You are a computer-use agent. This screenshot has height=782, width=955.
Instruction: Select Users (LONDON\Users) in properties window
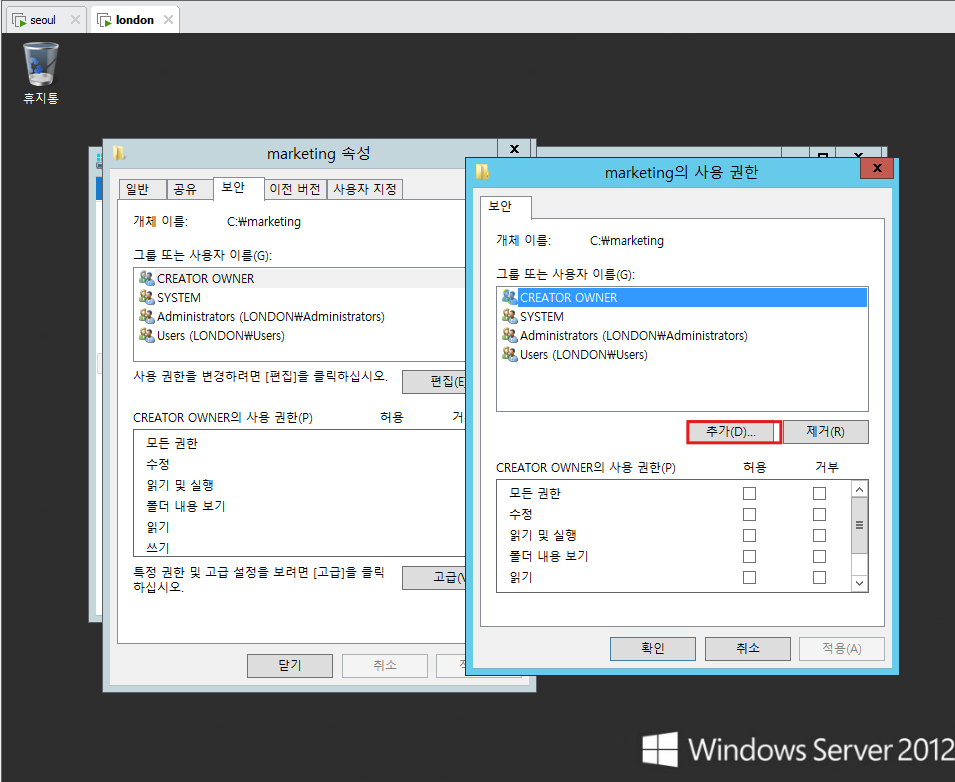(300, 336)
